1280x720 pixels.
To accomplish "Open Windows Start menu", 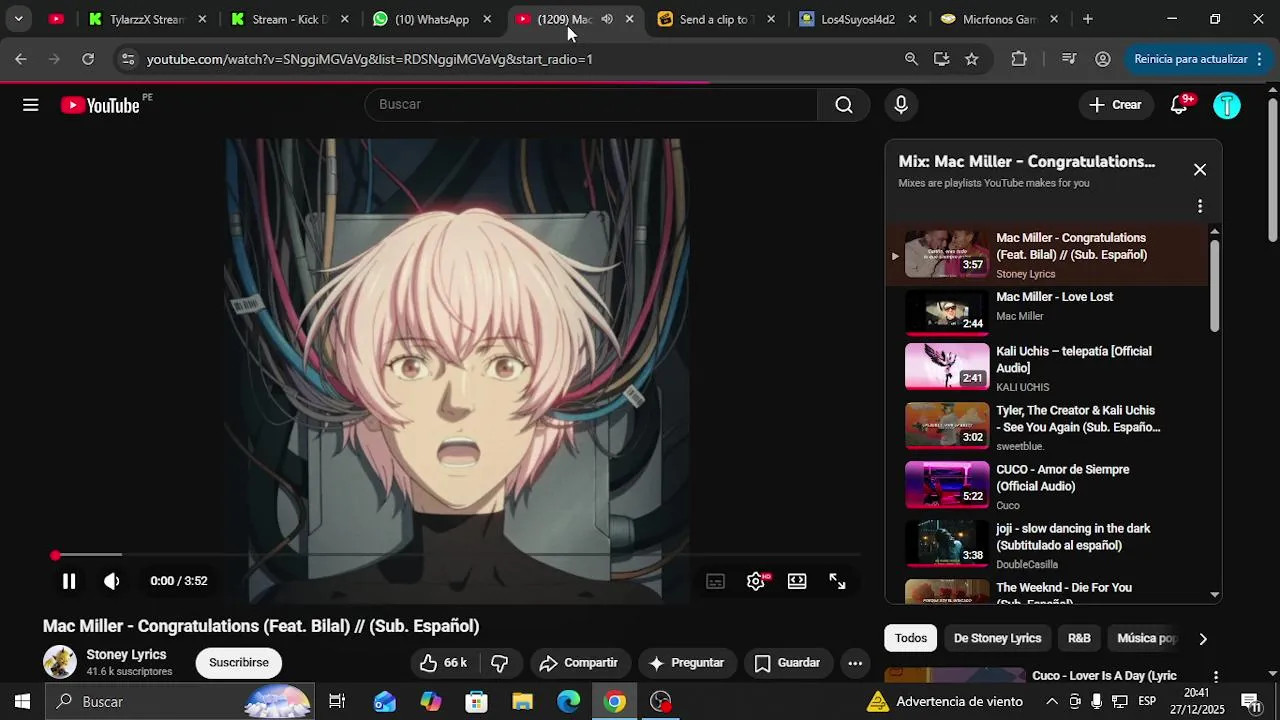I will (x=22, y=702).
